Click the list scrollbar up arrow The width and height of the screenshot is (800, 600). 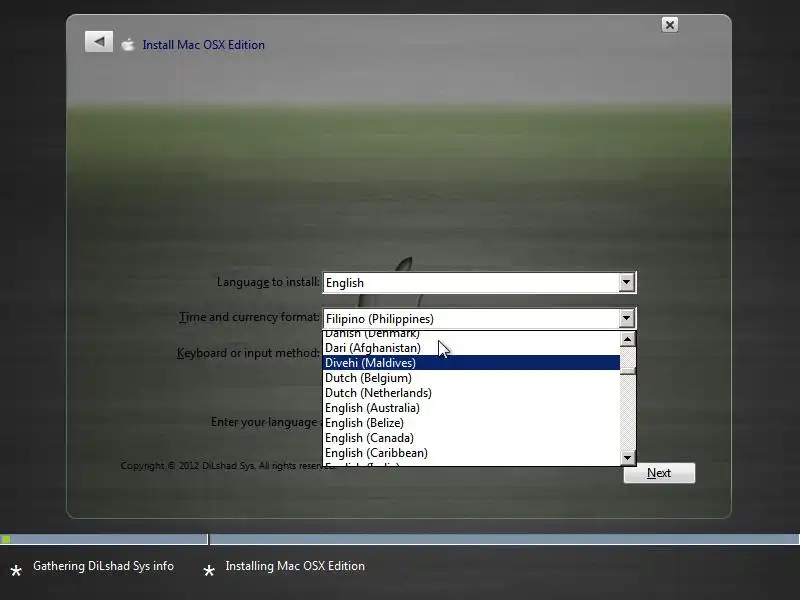click(628, 339)
